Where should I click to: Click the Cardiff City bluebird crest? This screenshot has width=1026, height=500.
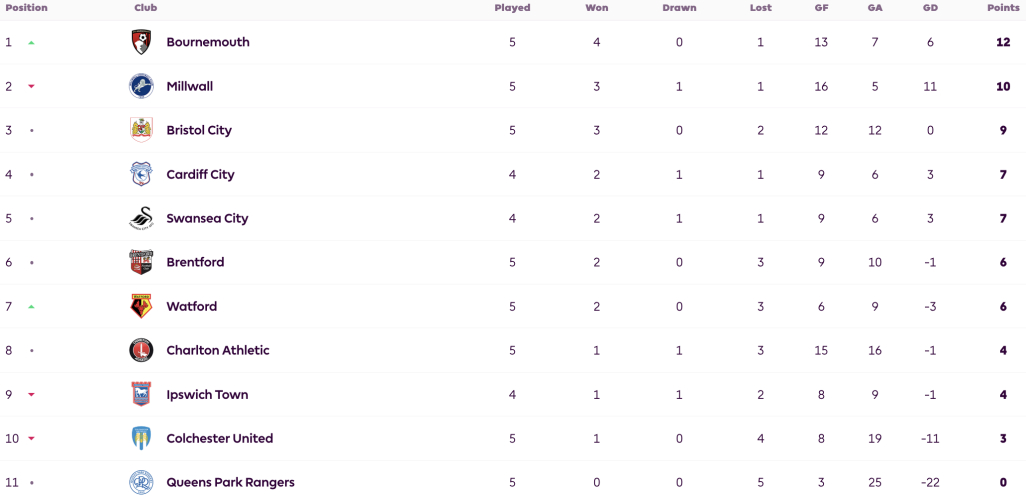141,174
